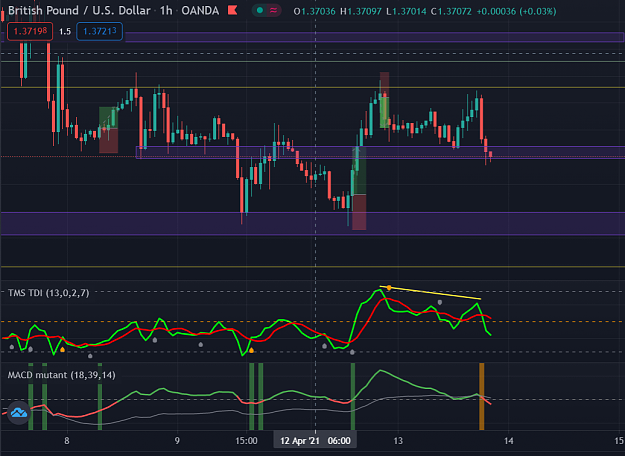Image resolution: width=625 pixels, height=456 pixels.
Task: Click date label 9 on the time axis
Action: pyautogui.click(x=177, y=441)
